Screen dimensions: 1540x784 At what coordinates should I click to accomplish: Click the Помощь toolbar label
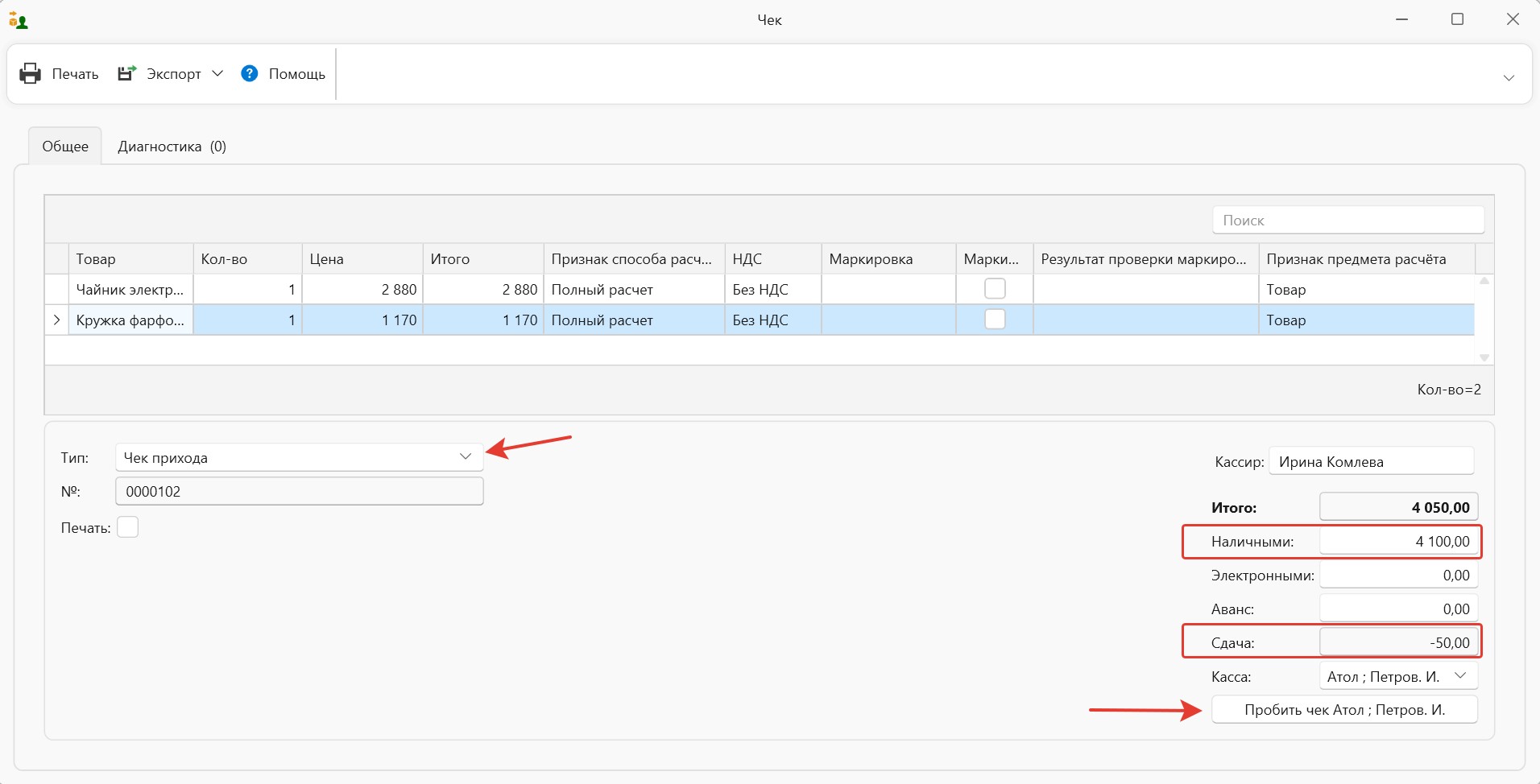tap(297, 74)
